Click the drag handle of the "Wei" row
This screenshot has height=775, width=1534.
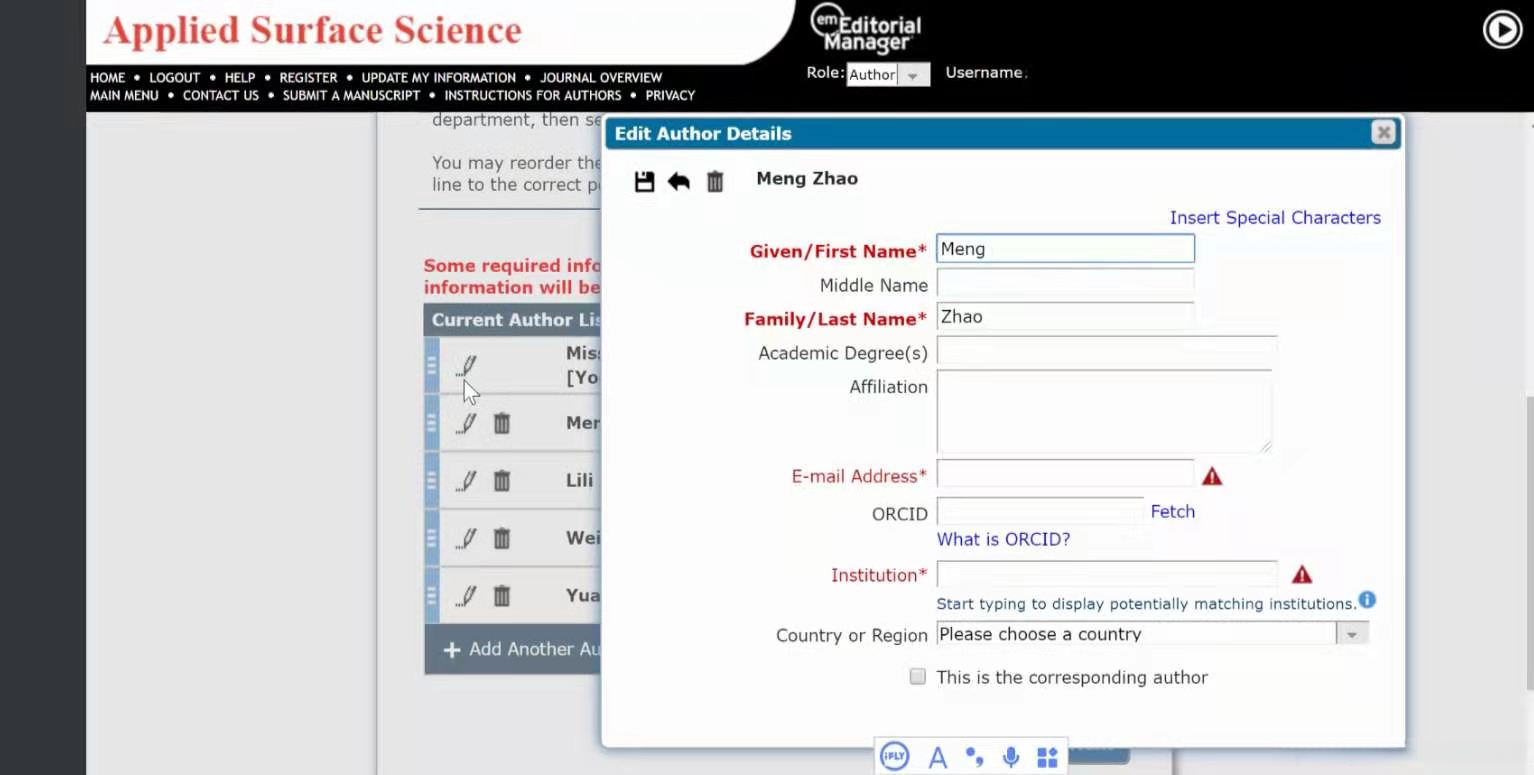pyautogui.click(x=432, y=539)
